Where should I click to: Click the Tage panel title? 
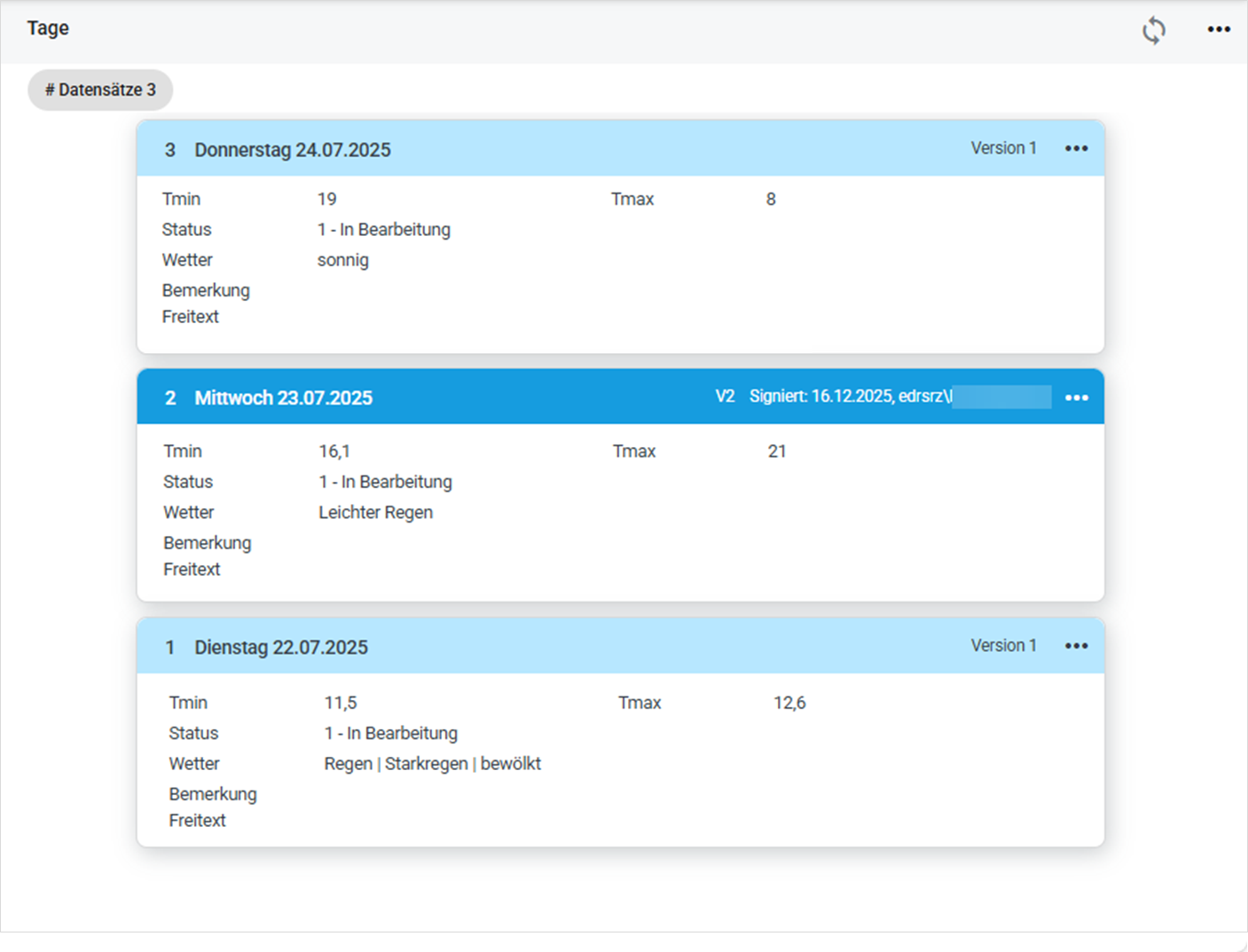[x=48, y=28]
